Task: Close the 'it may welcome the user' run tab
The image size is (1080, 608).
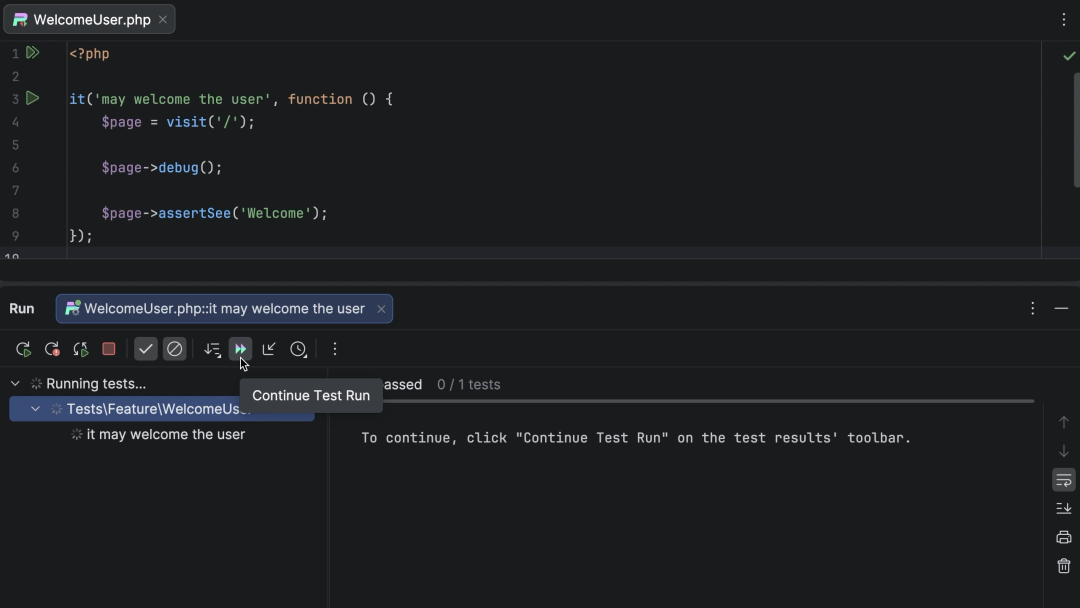Action: coord(381,309)
